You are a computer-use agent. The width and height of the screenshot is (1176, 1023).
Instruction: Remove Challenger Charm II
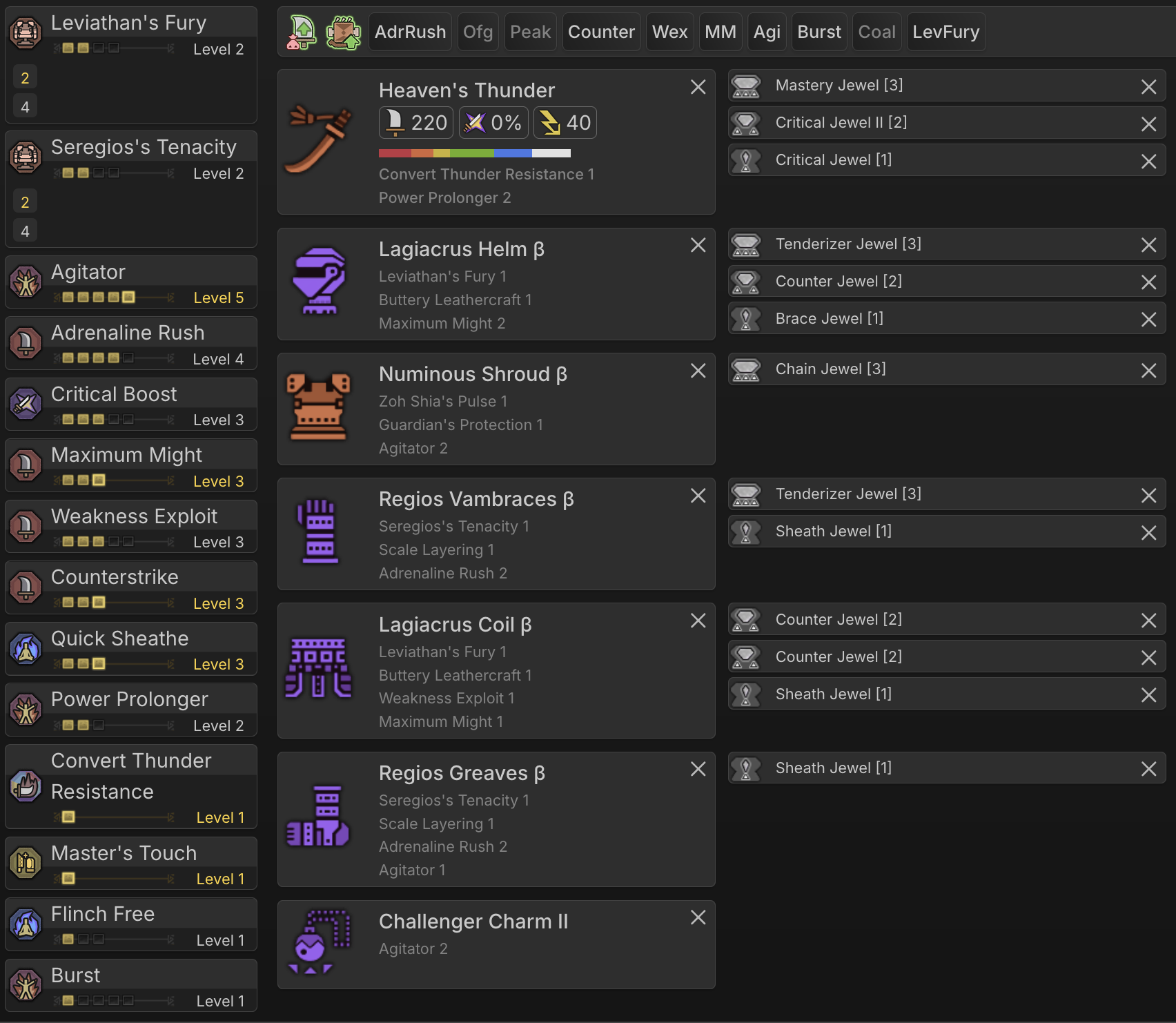point(698,917)
